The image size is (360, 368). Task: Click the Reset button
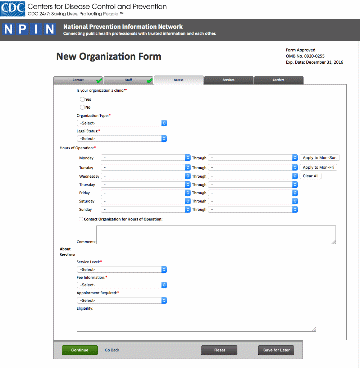tap(219, 350)
